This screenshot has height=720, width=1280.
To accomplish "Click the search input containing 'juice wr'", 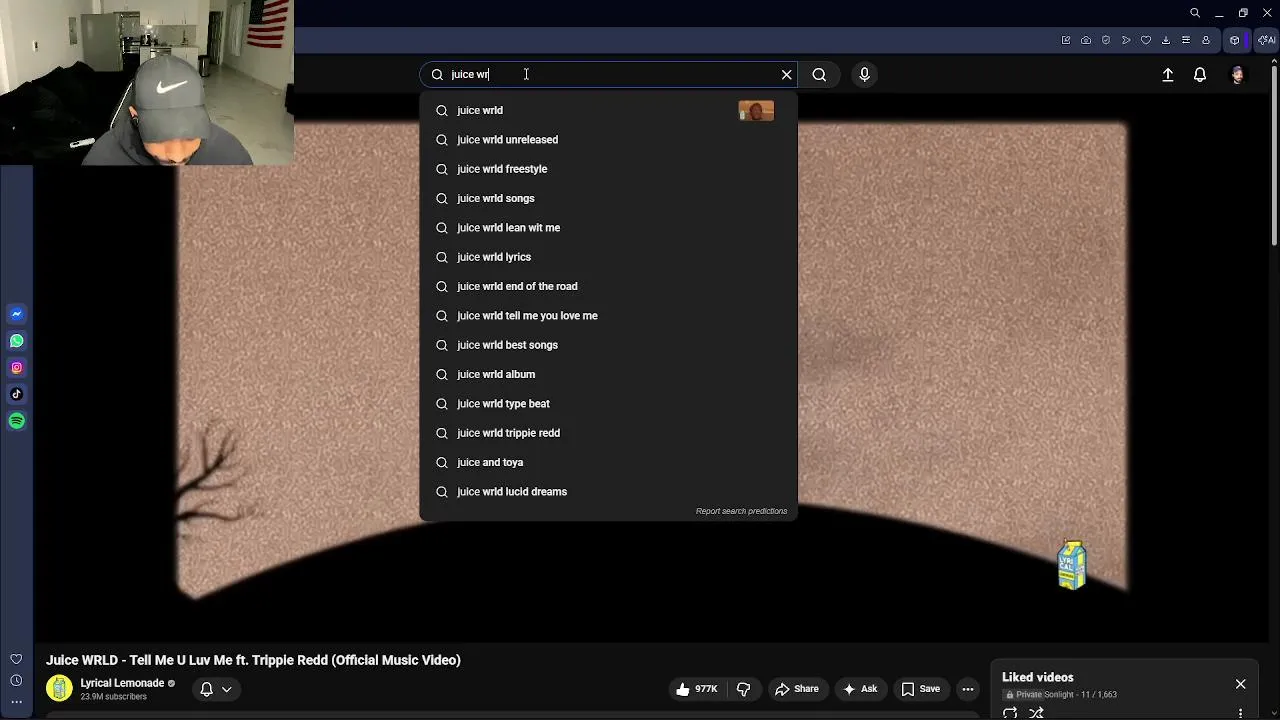I will tap(610, 75).
